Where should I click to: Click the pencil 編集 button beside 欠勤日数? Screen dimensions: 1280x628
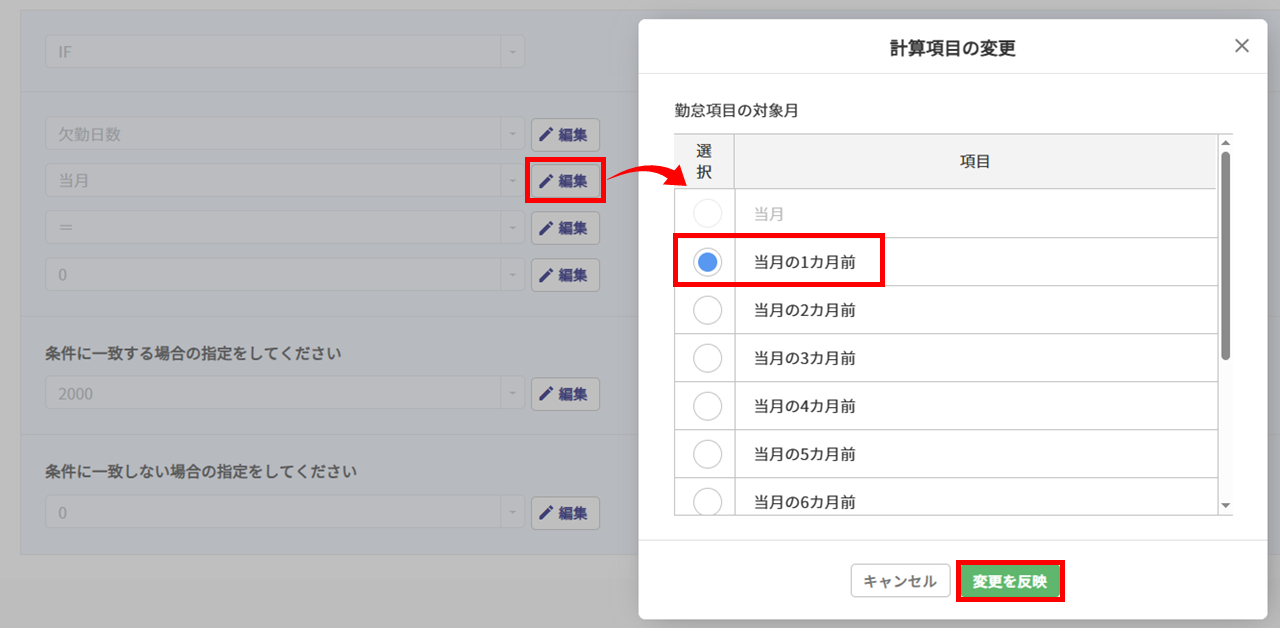tap(565, 134)
